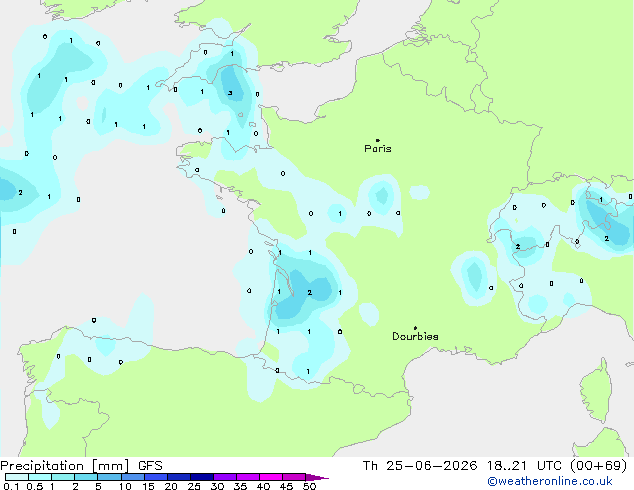The width and height of the screenshot is (634, 490).
Task: Click the Dourbies location dot marker
Action: [x=415, y=328]
